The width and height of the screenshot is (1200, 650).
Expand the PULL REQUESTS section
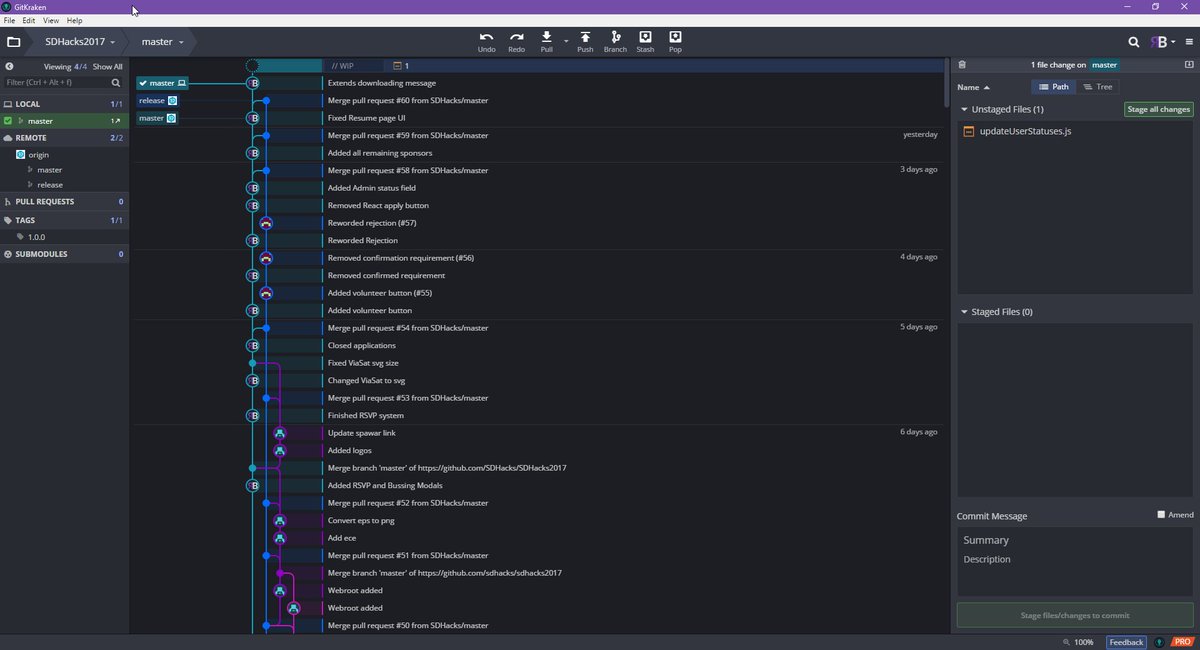(x=65, y=202)
